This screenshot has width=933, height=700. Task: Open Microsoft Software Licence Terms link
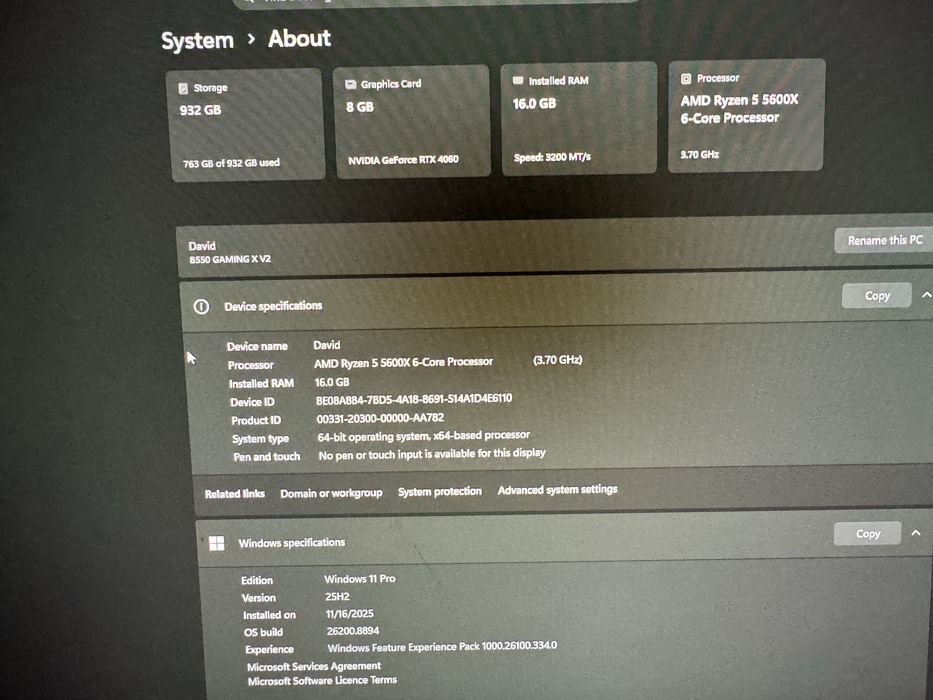323,680
